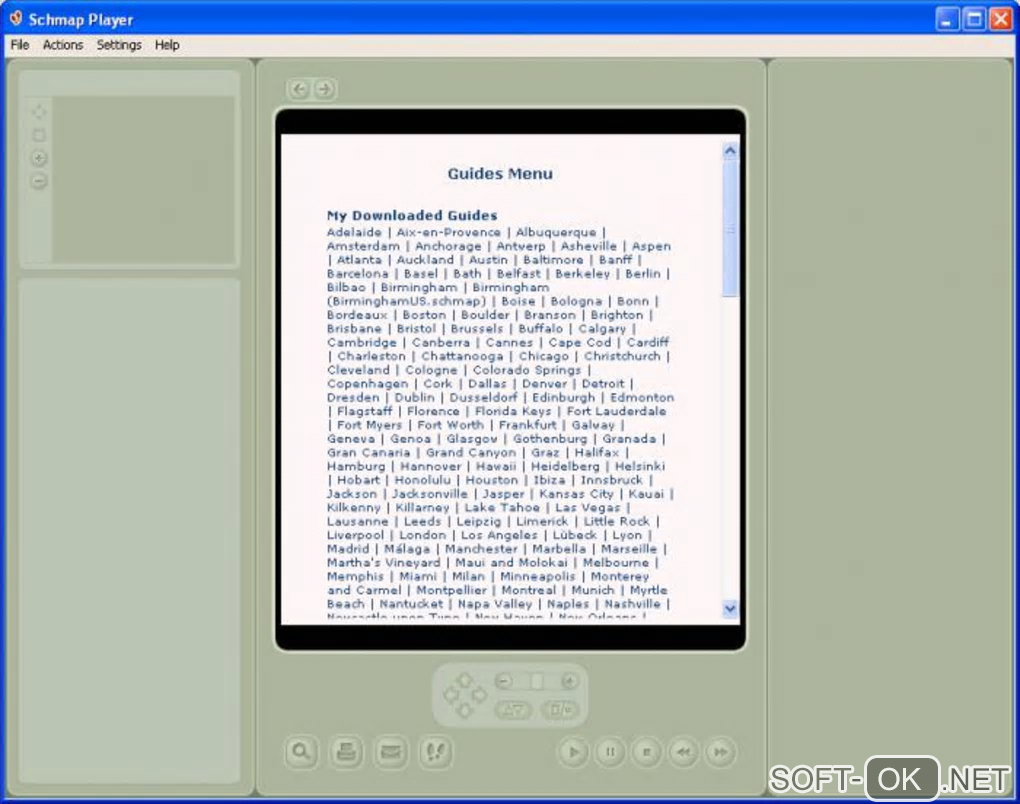The height and width of the screenshot is (804, 1020).
Task: Click the footprints tour button
Action: click(x=436, y=752)
